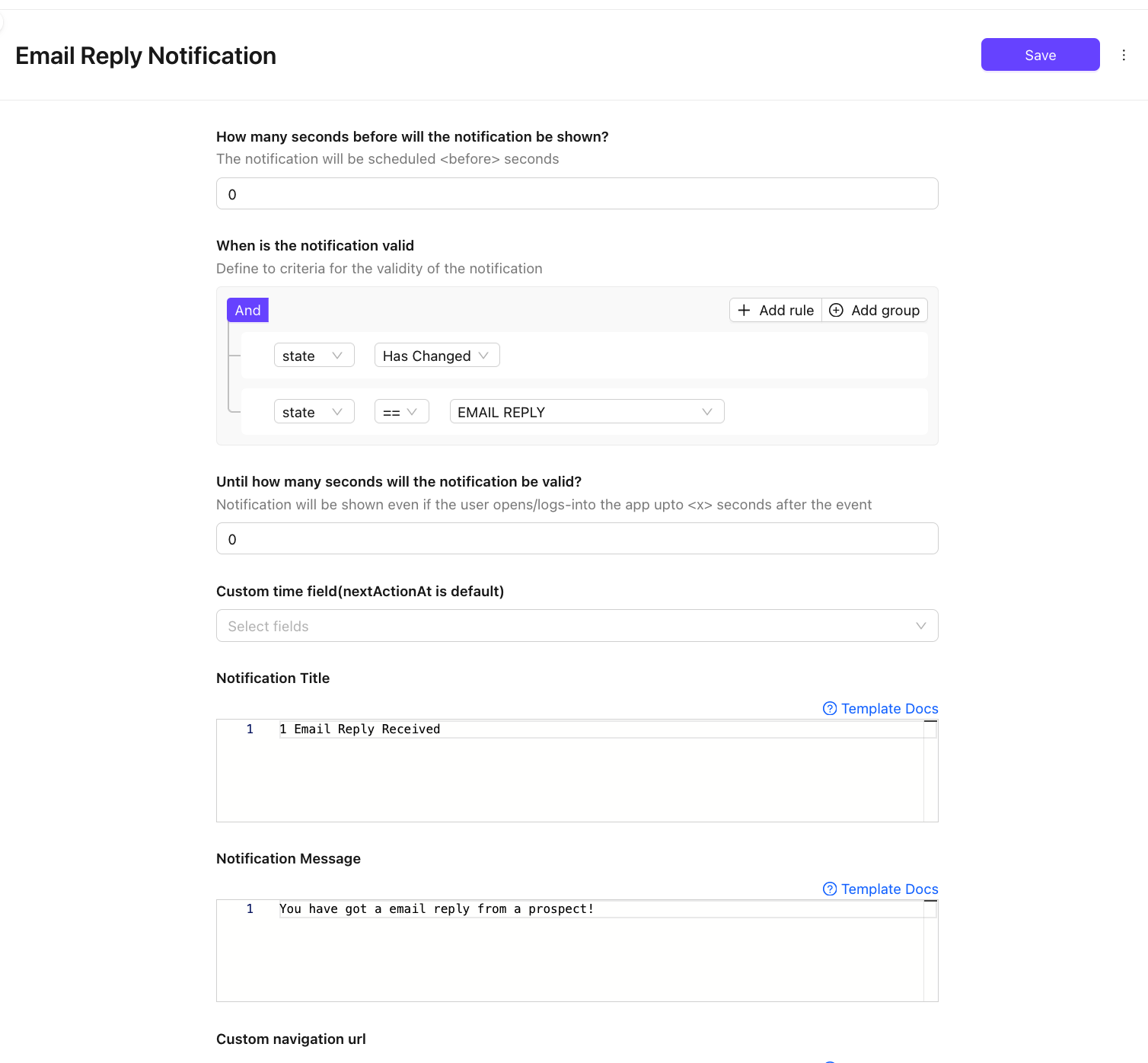Viewport: 1148px width, 1063px height.
Task: Expand the EMAIL REPLY value dropdown
Action: pos(586,412)
